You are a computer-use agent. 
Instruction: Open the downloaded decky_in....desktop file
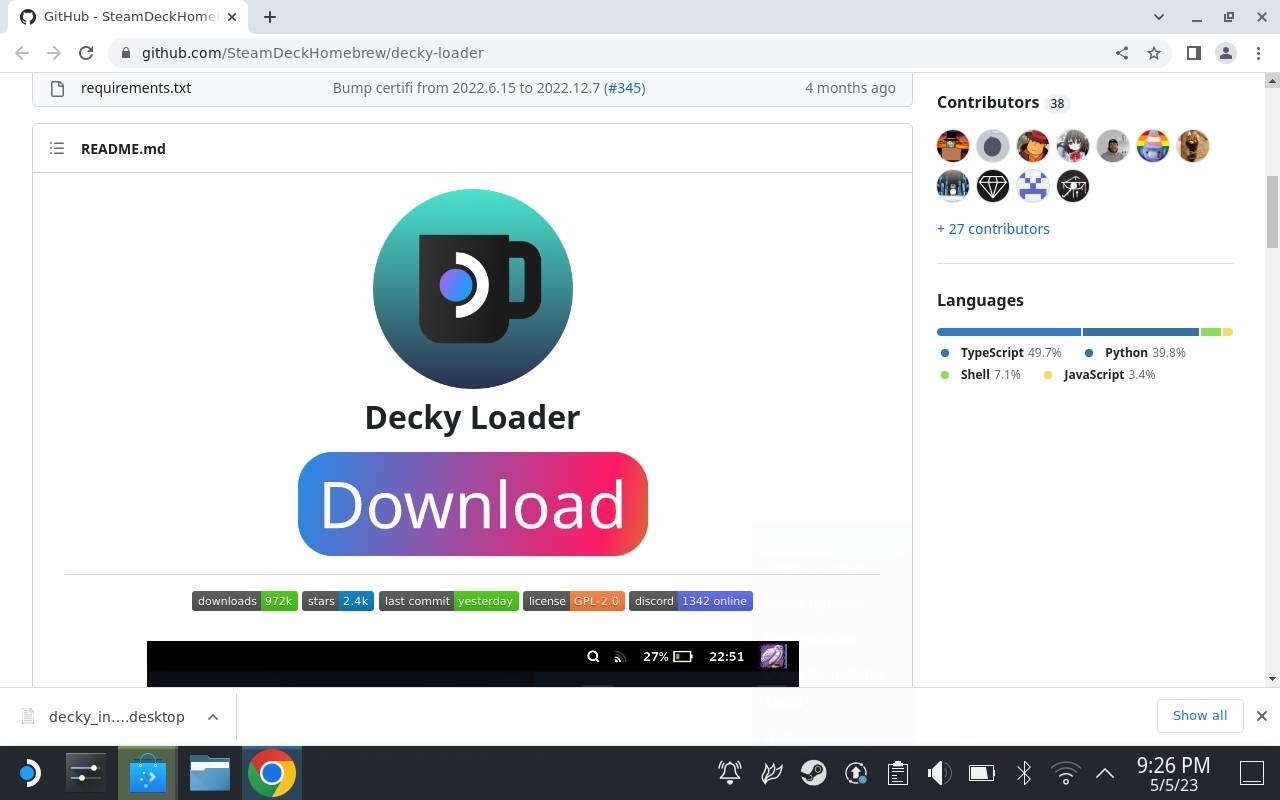point(104,717)
